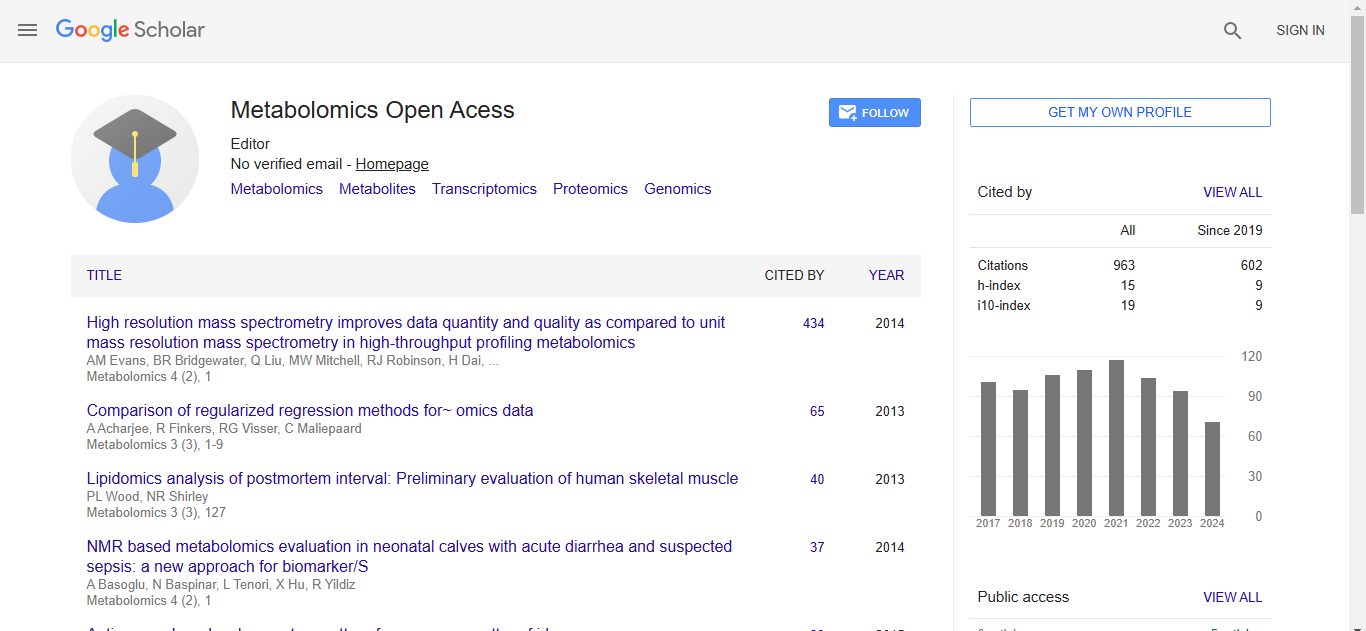Screen dimensions: 1366x631
Task: Sort articles by Title column header
Action: pyautogui.click(x=104, y=275)
